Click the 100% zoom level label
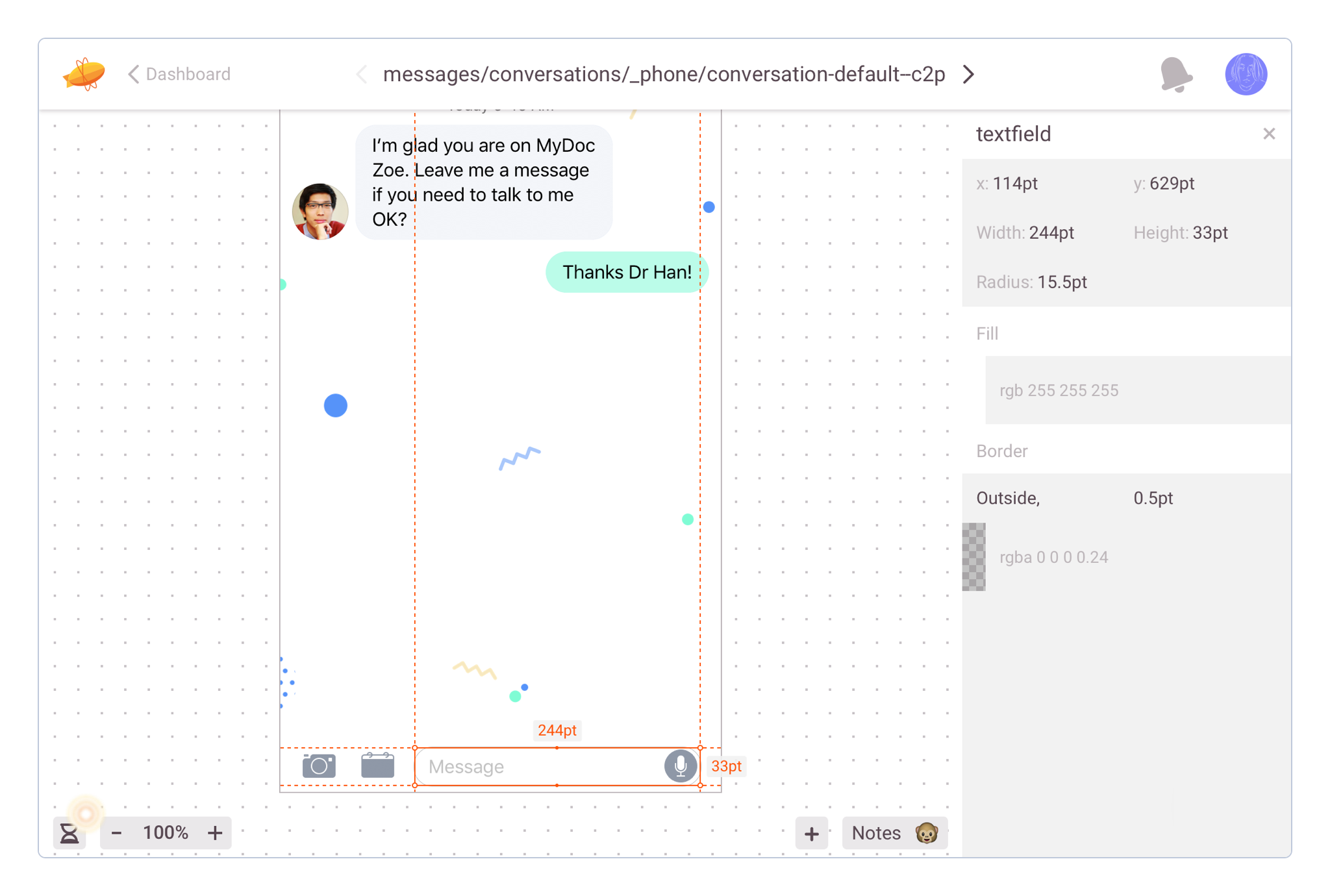The image size is (1330, 896). tap(166, 833)
